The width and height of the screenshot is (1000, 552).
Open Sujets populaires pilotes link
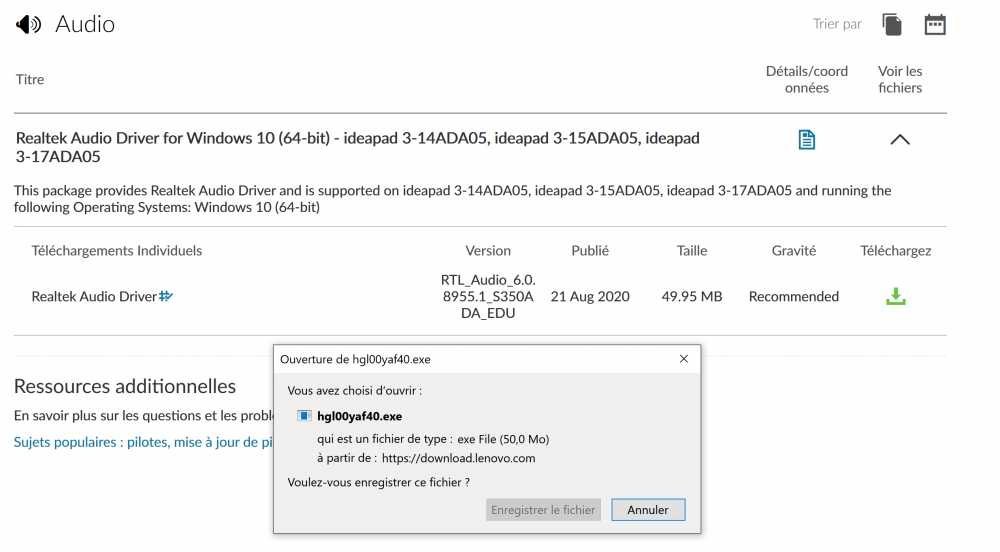[143, 442]
